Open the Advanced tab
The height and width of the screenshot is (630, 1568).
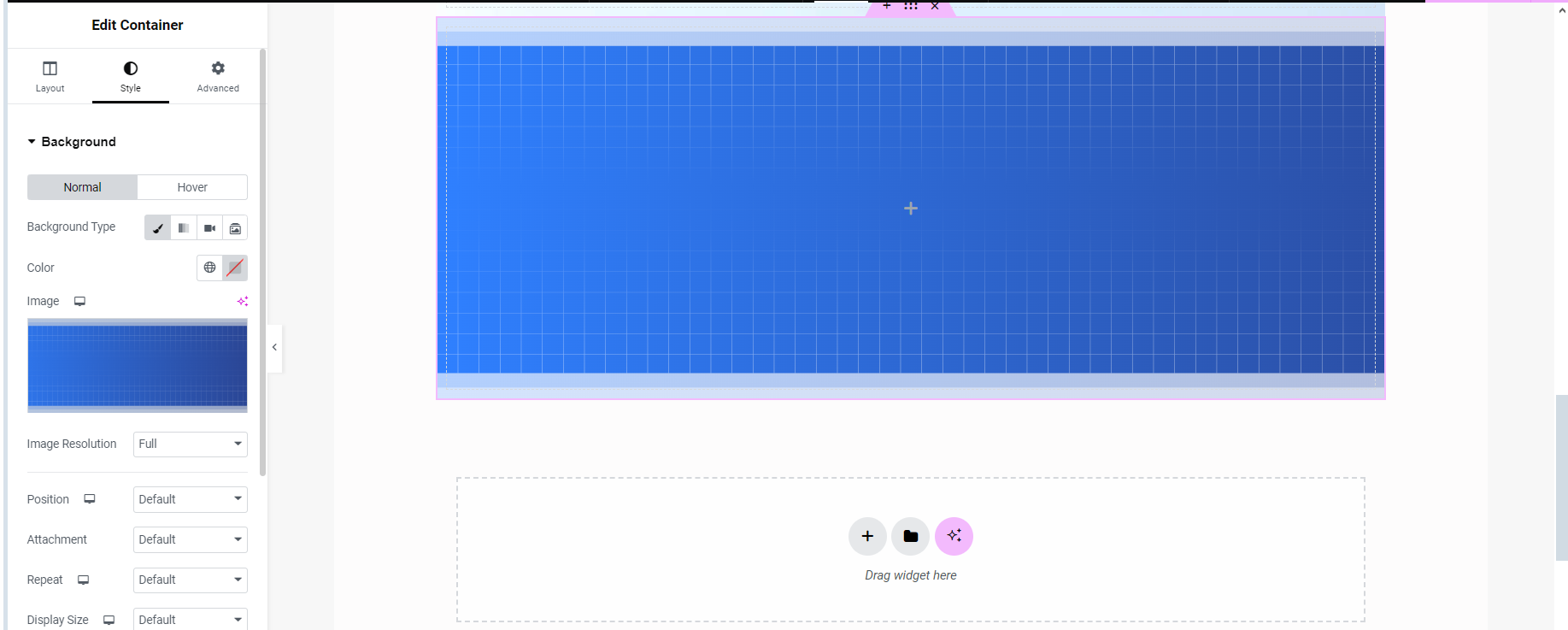point(218,76)
